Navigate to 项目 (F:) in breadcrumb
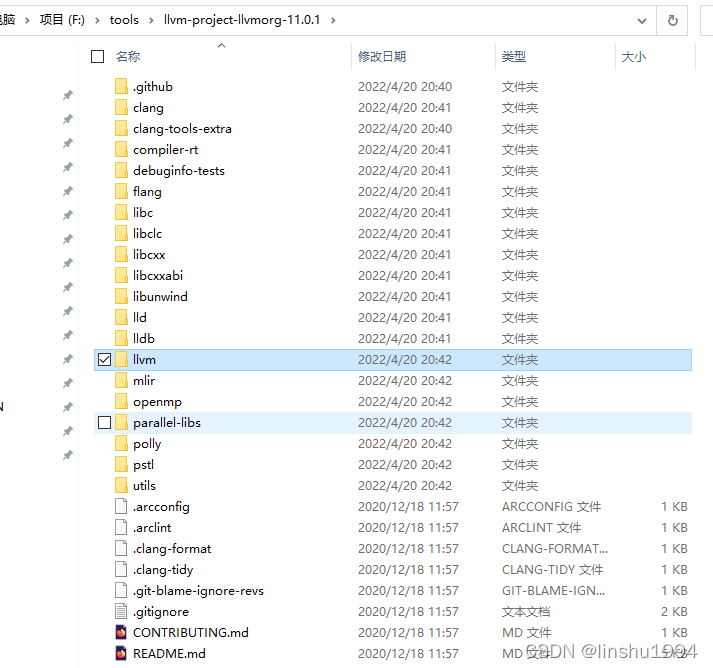Screen dimensions: 713x668 pos(62,20)
